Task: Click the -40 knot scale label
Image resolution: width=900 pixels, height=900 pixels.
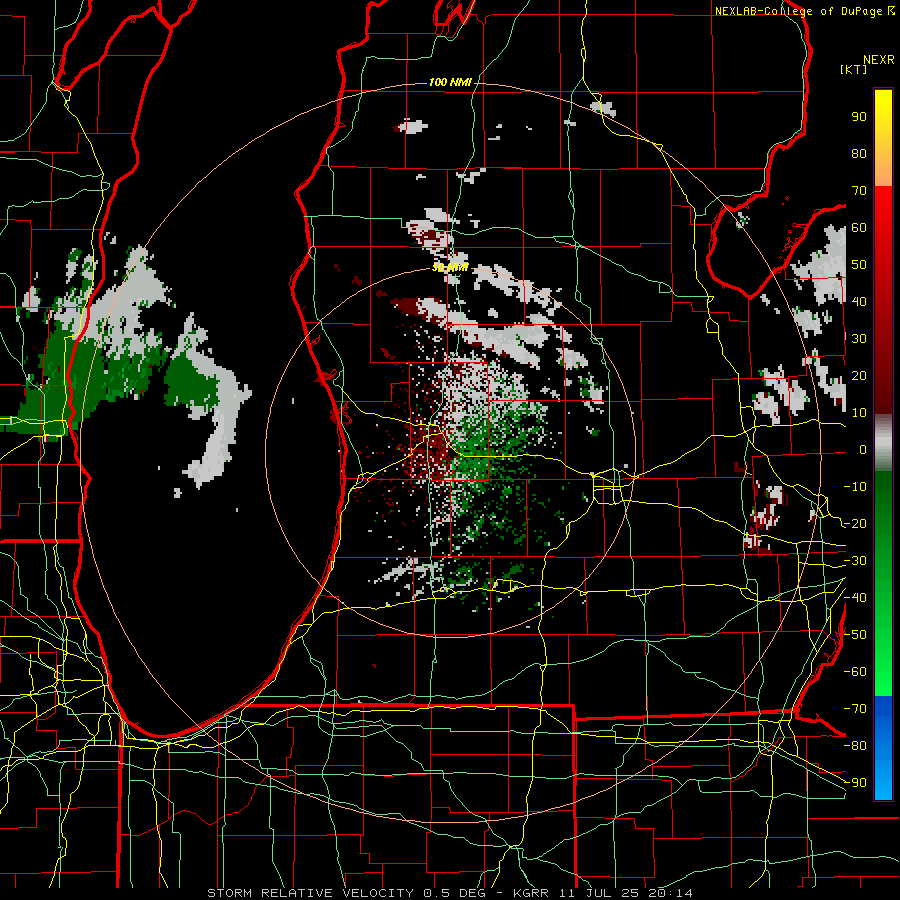Action: 855,598
